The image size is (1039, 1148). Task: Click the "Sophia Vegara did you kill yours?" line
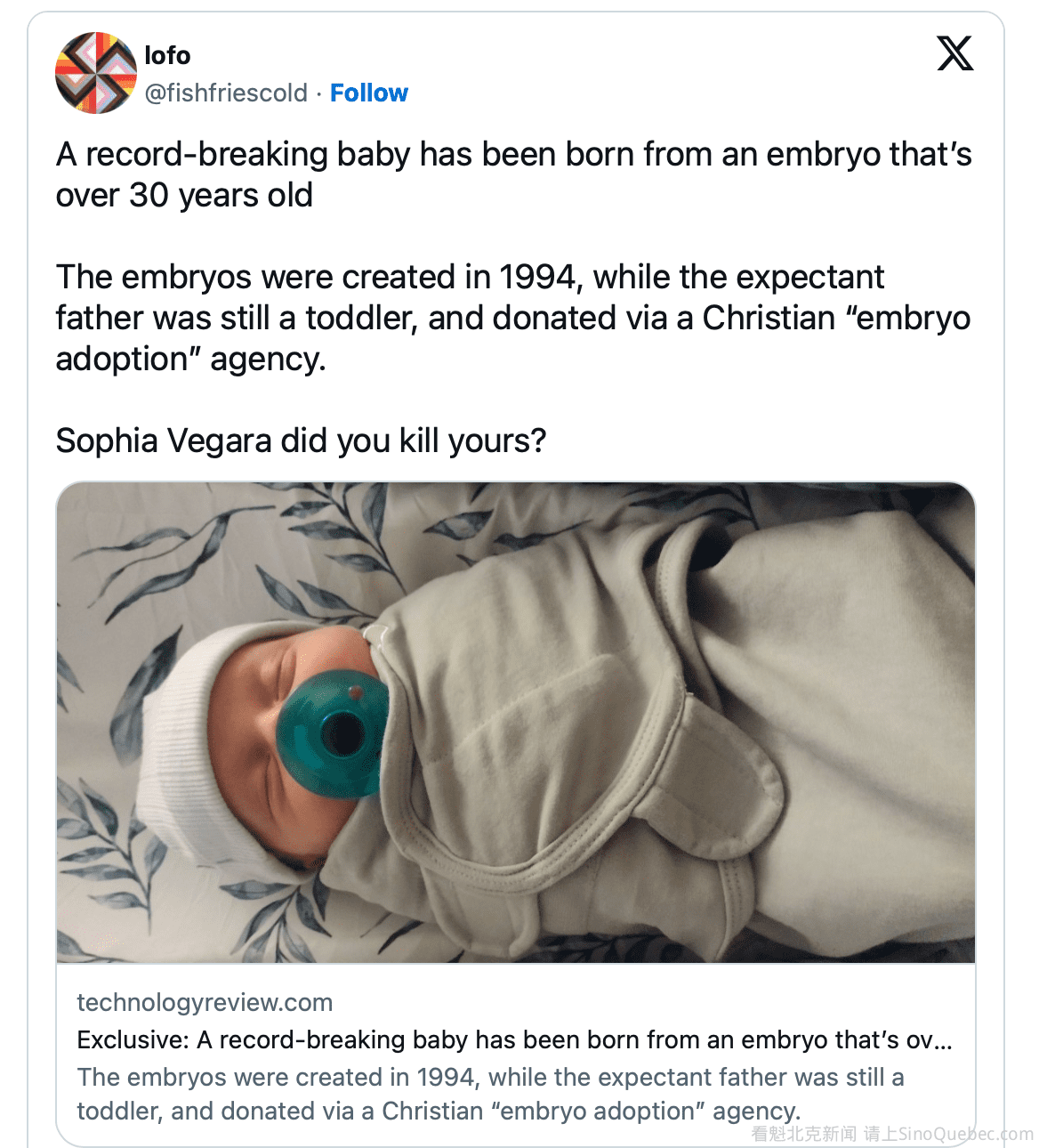(x=301, y=441)
